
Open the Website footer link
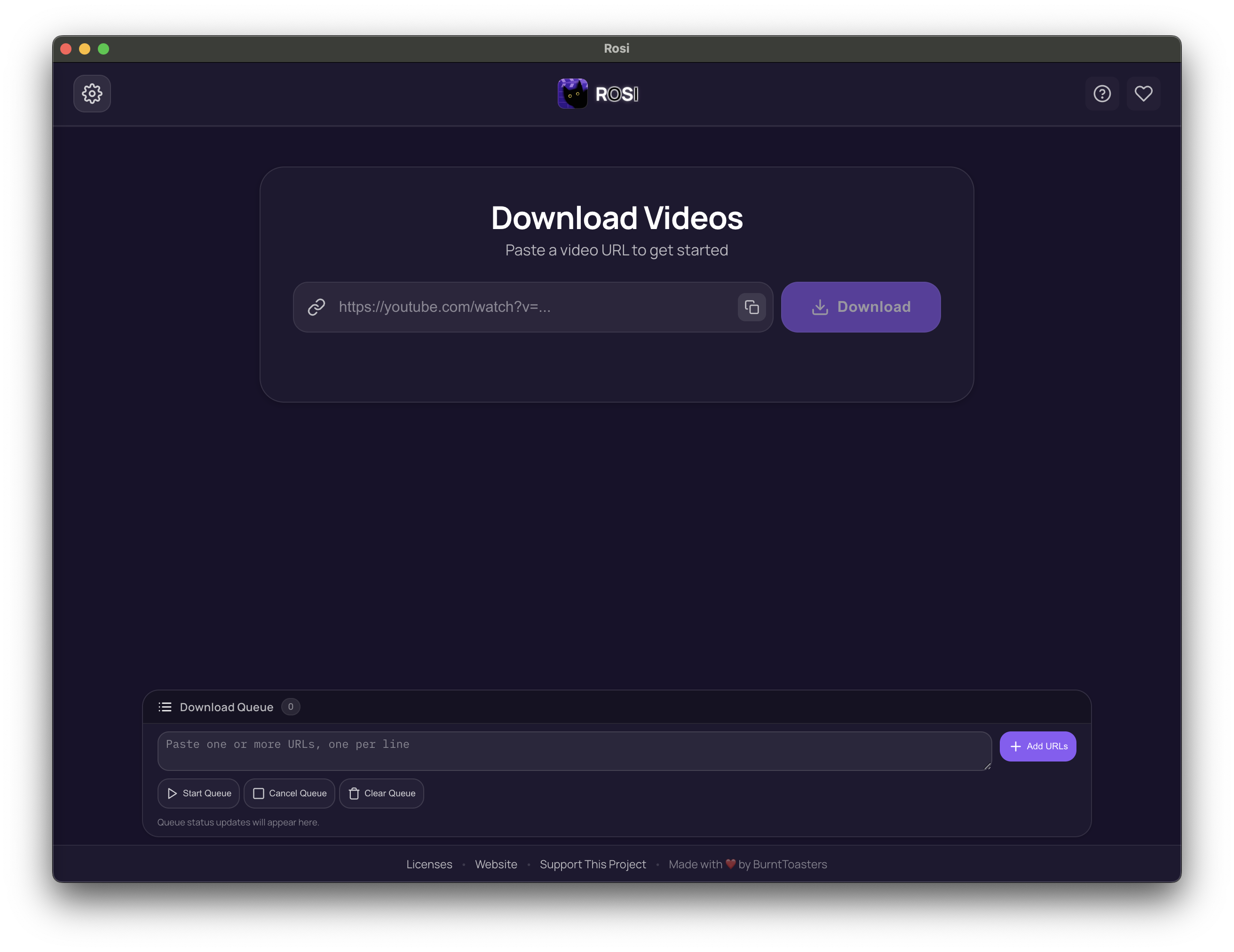click(x=496, y=865)
